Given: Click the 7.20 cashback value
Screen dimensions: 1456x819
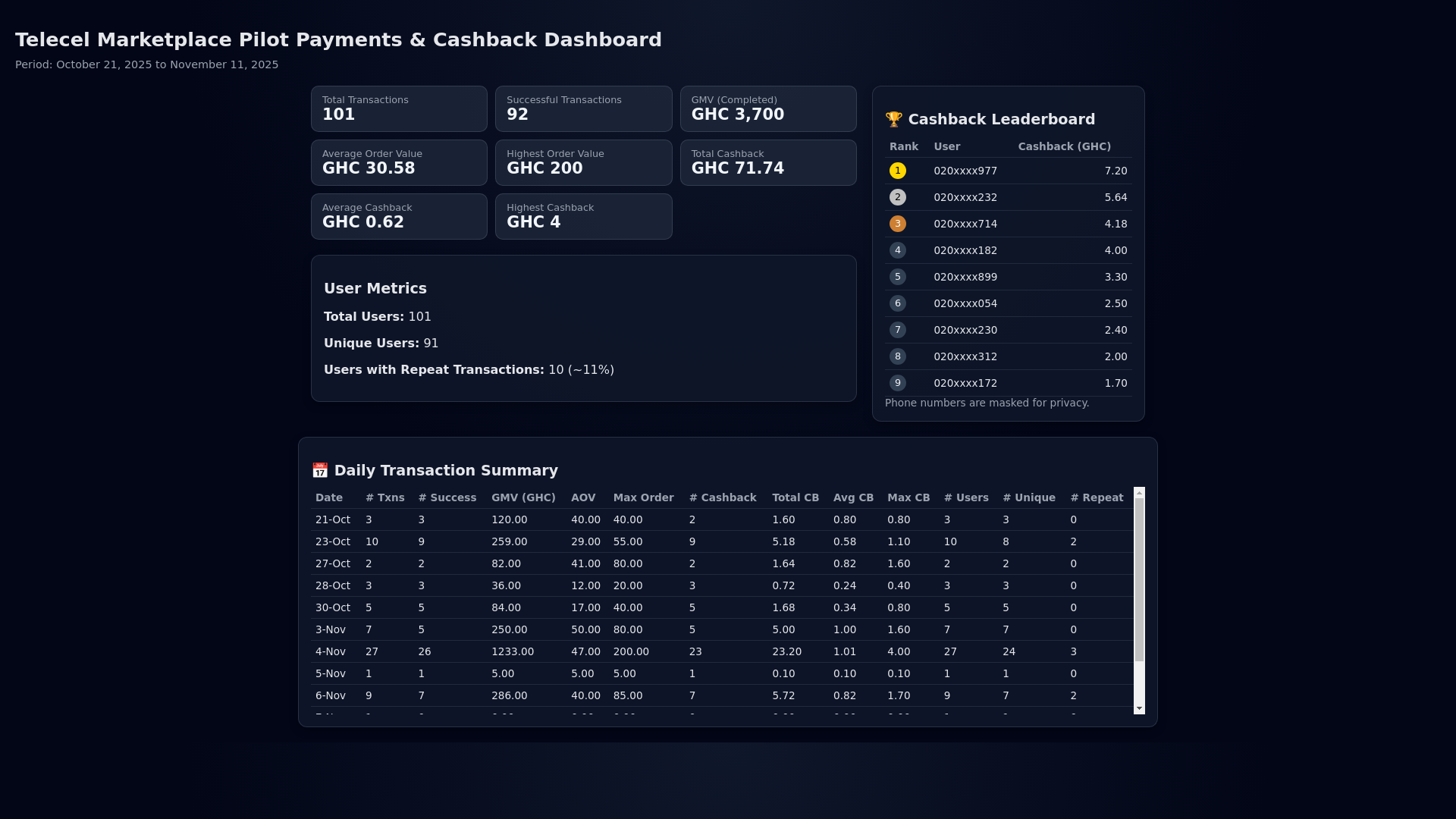Looking at the screenshot, I should click(x=1116, y=171).
